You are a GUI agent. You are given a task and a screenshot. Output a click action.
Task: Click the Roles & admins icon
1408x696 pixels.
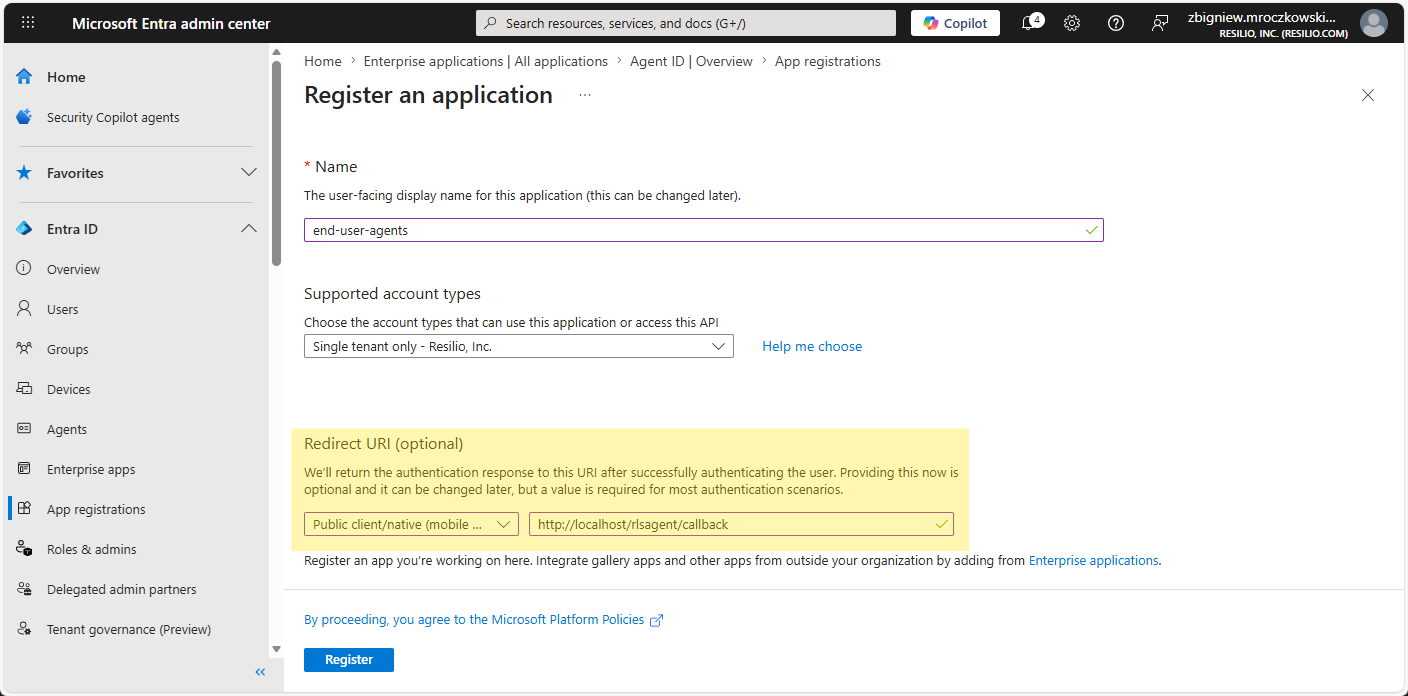(x=24, y=549)
